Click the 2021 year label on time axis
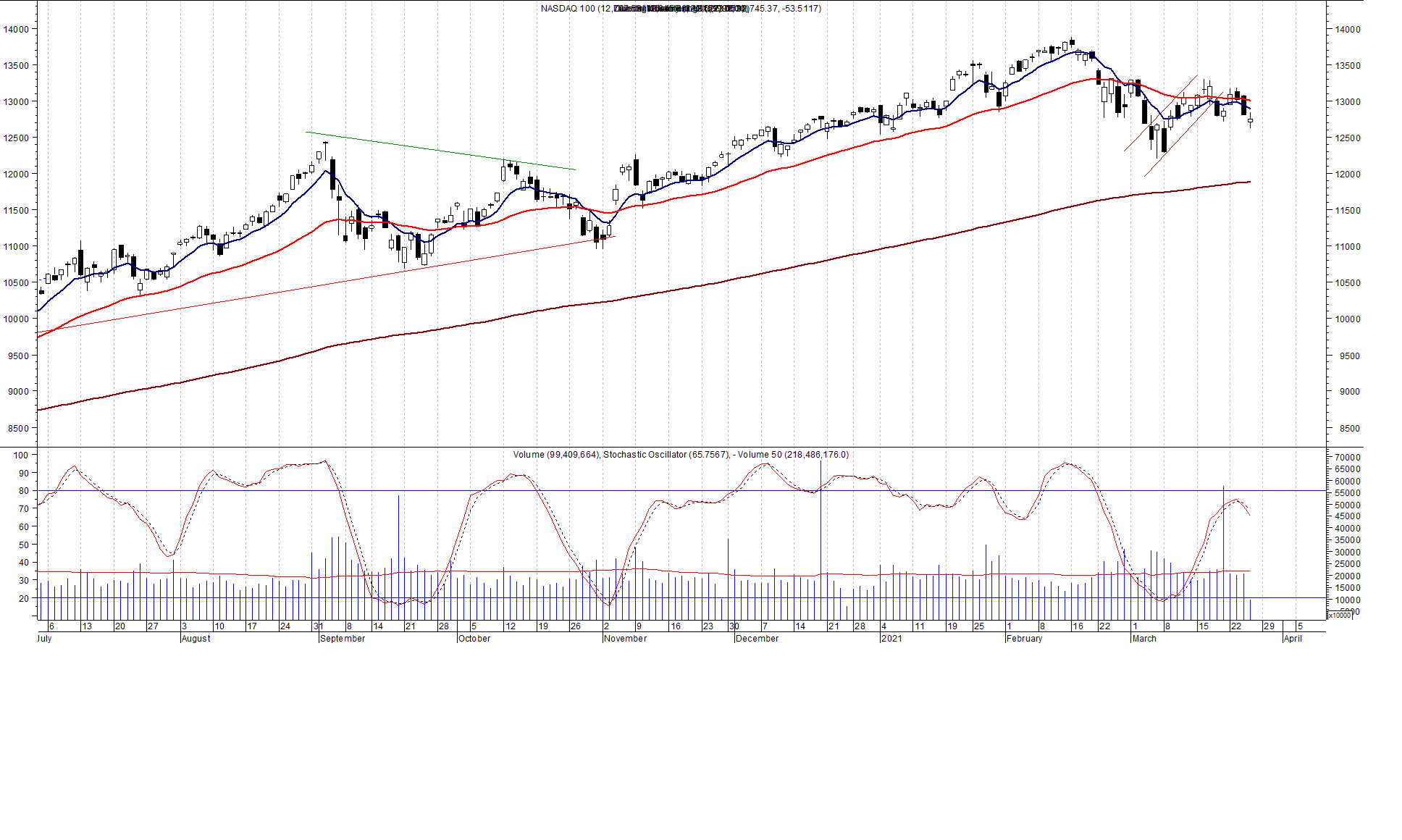This screenshot has height=840, width=1402. 892,639
